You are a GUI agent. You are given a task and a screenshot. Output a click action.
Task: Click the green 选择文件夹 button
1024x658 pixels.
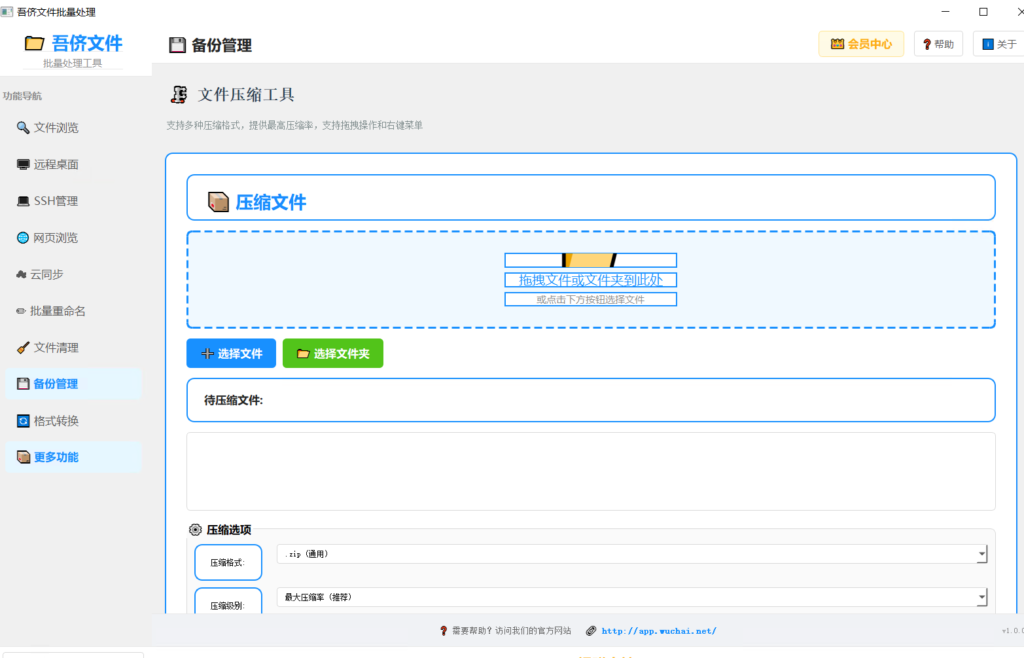[333, 353]
